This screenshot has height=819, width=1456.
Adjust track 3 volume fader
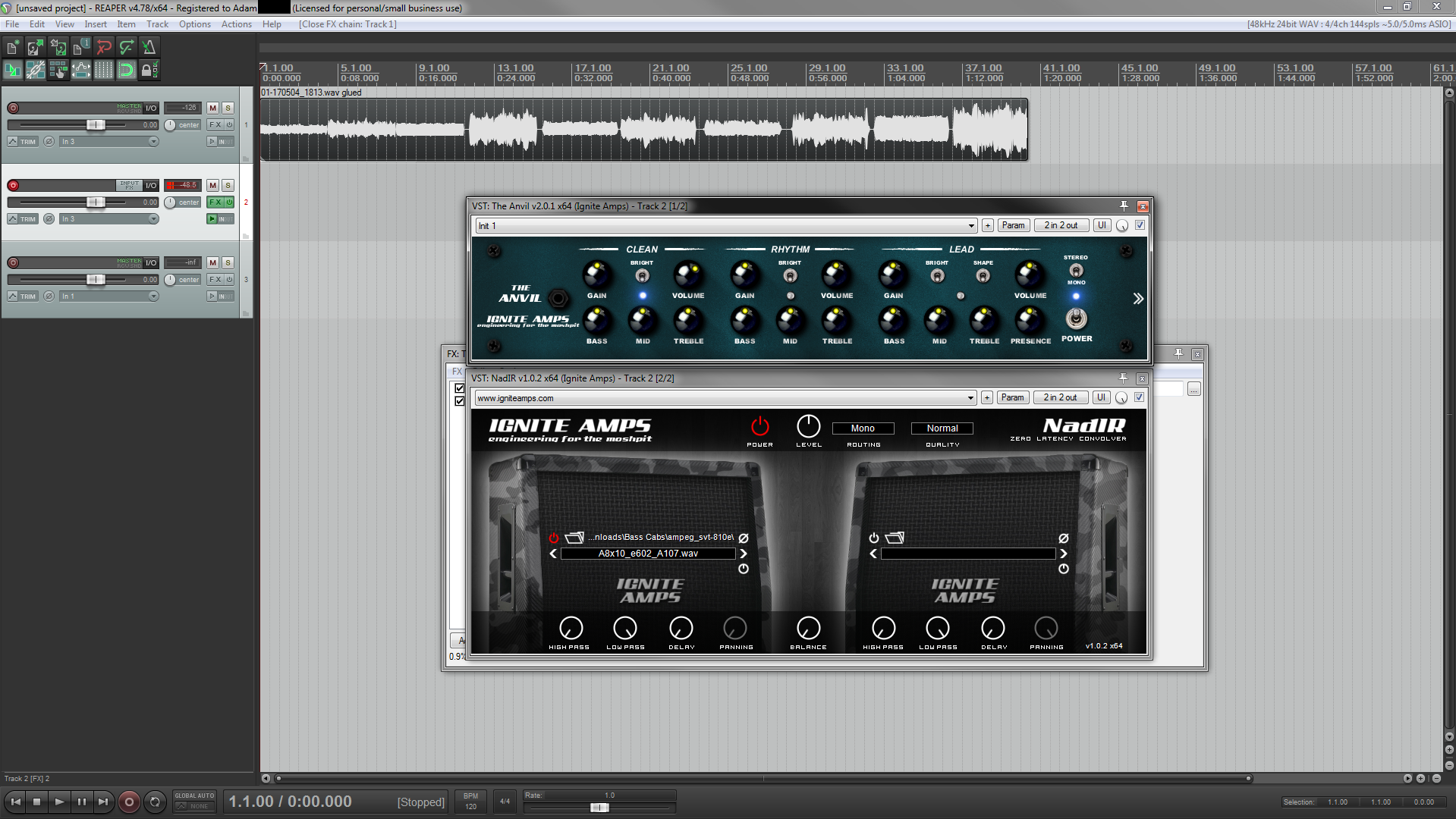96,280
